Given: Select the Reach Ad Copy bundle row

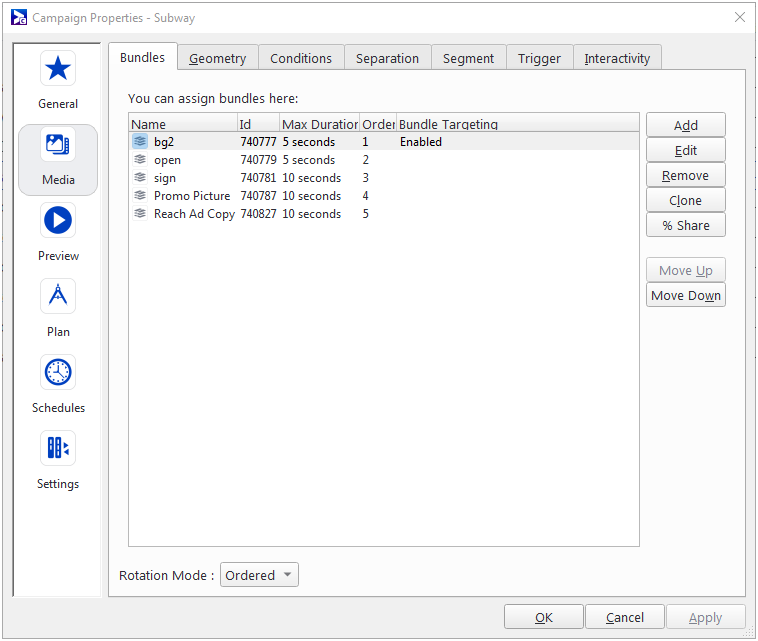Looking at the screenshot, I should 193,214.
